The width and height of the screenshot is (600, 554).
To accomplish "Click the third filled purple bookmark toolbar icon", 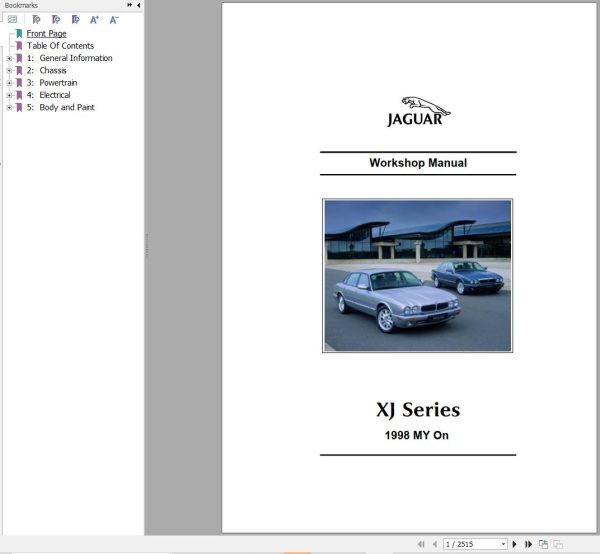I will click(76, 19).
